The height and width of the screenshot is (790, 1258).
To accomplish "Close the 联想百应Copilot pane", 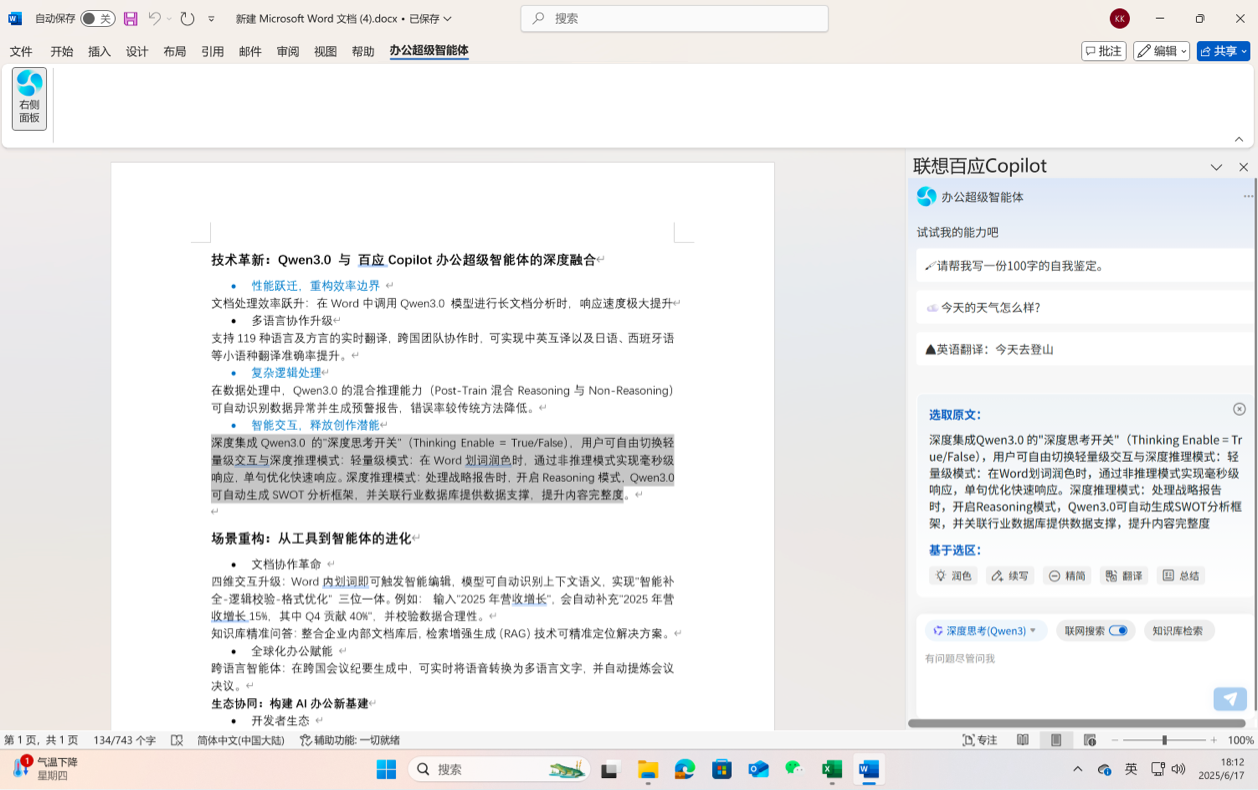I will [x=1243, y=167].
